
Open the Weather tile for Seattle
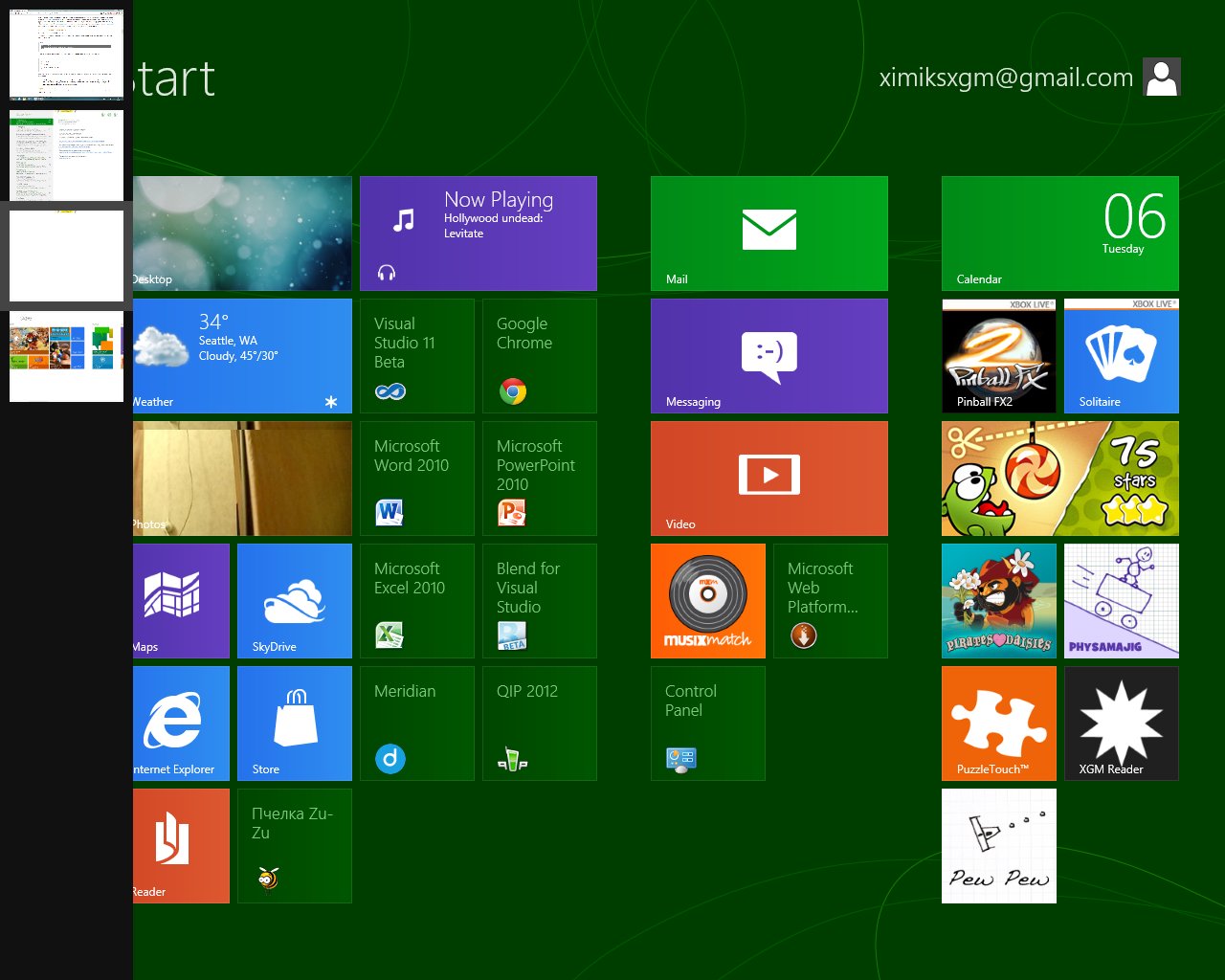[x=242, y=356]
